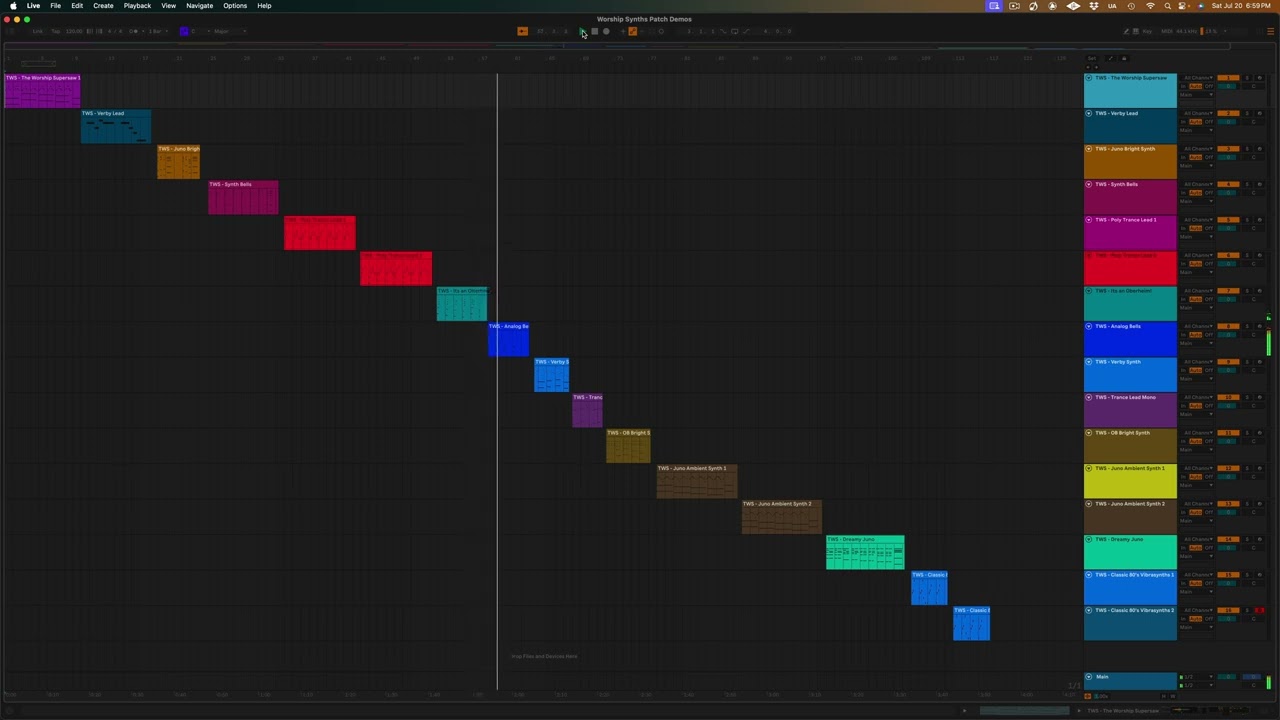1280x720 pixels.
Task: Toggle the Loop switch in transport
Action: tap(735, 31)
